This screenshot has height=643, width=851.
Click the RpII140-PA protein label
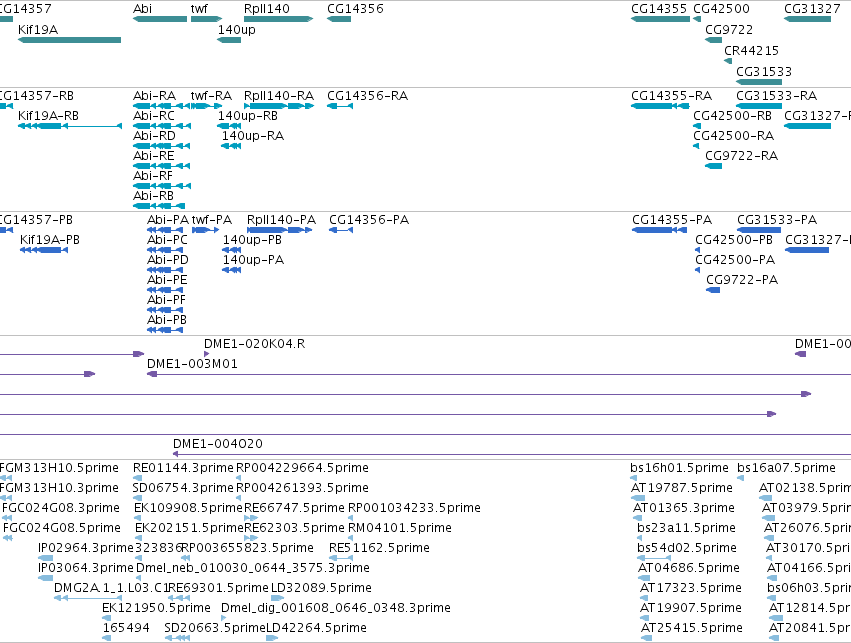click(281, 220)
